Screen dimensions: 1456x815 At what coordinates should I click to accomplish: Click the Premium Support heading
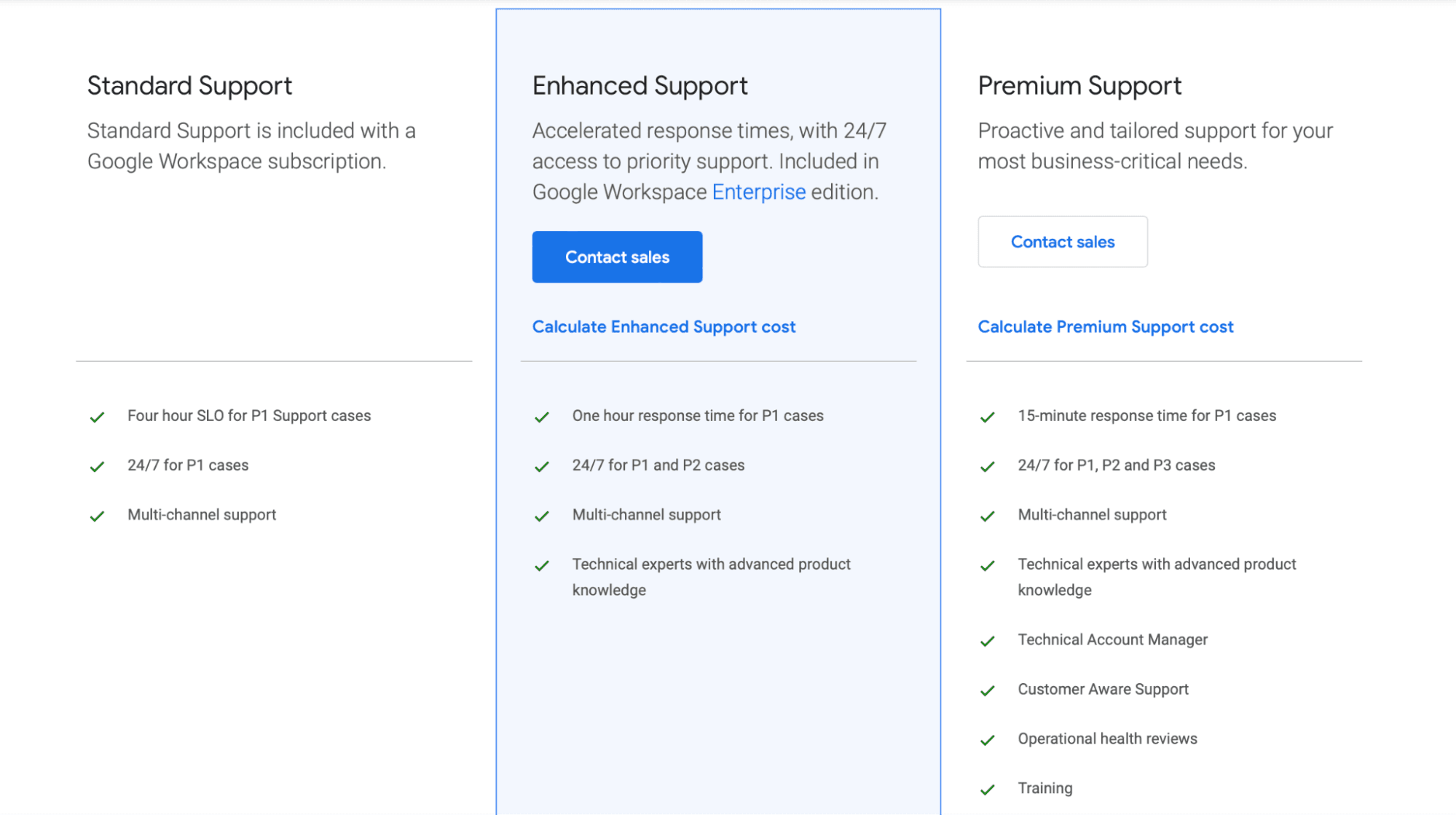1079,85
